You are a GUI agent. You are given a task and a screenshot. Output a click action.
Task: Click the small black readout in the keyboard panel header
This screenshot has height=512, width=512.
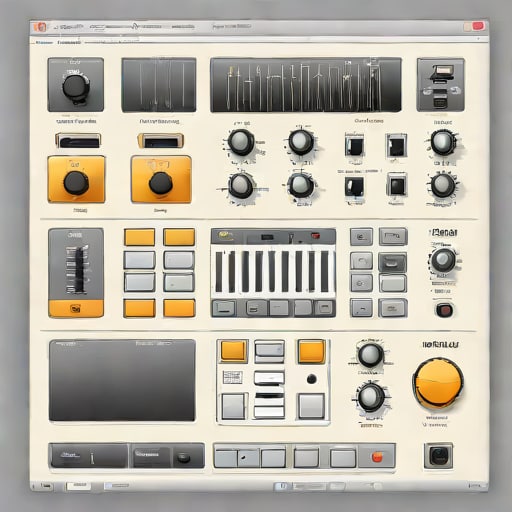(267, 237)
